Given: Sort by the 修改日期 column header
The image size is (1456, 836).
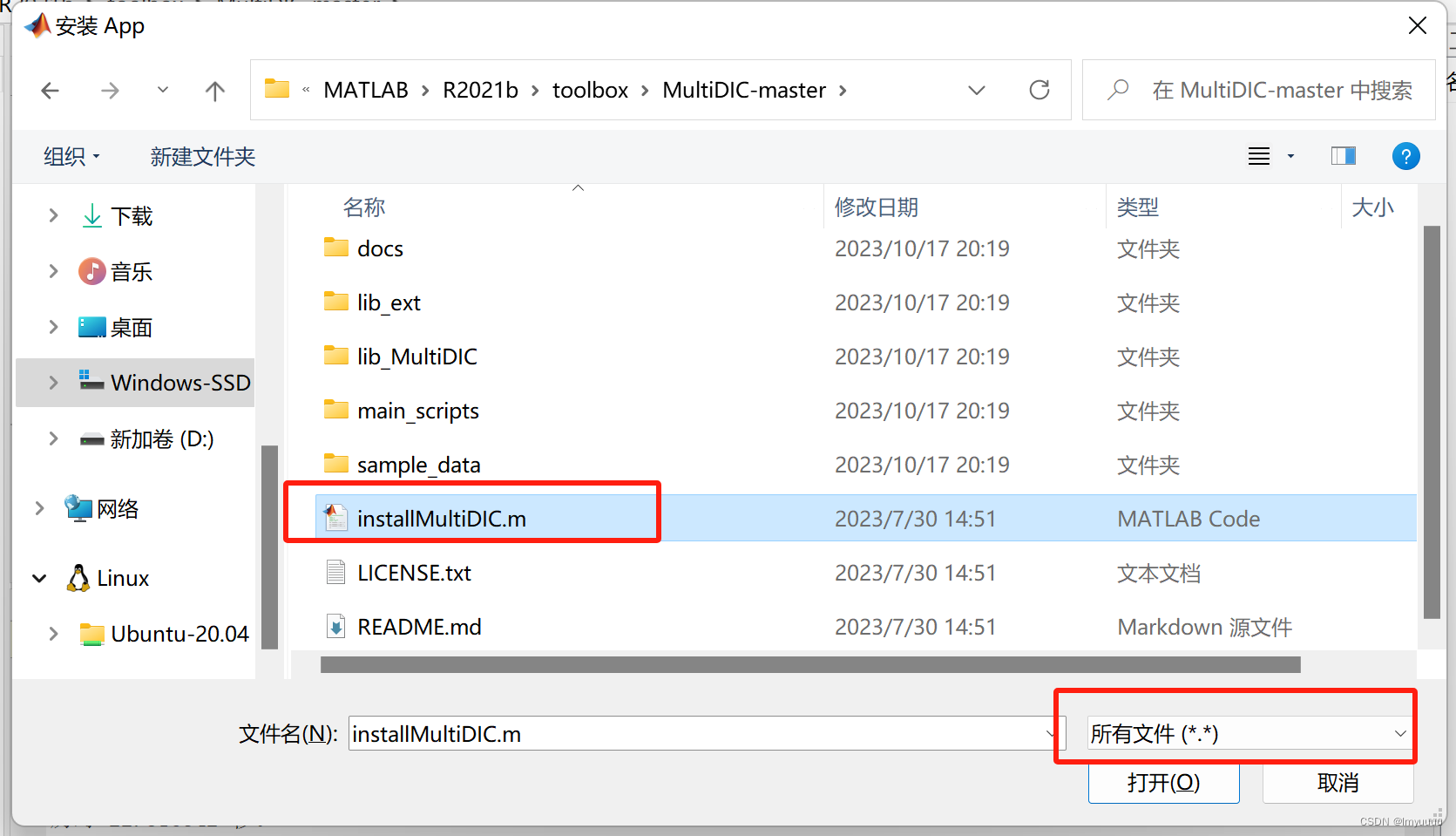Looking at the screenshot, I should click(x=877, y=207).
